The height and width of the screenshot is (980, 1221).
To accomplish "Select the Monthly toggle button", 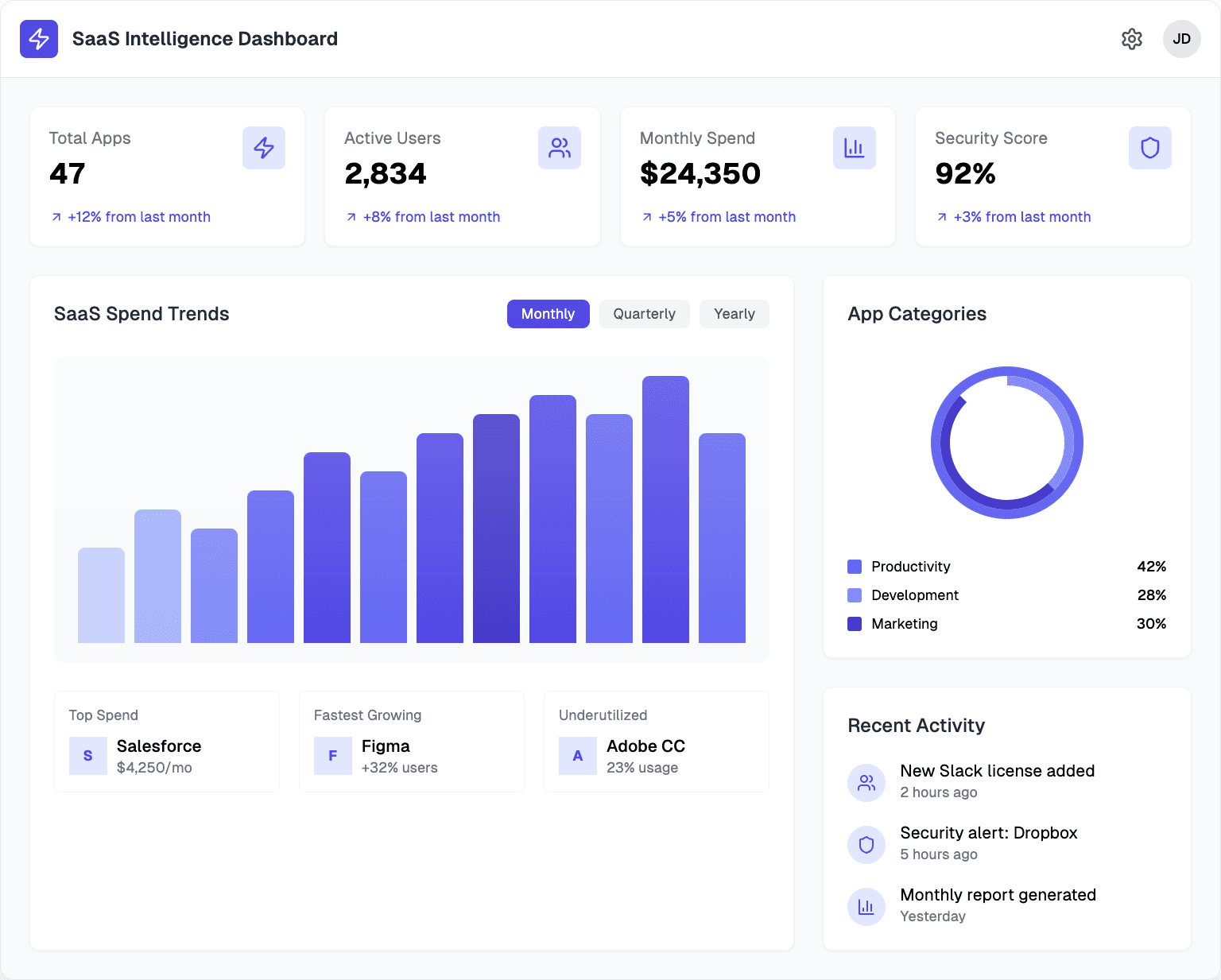I will 548,314.
